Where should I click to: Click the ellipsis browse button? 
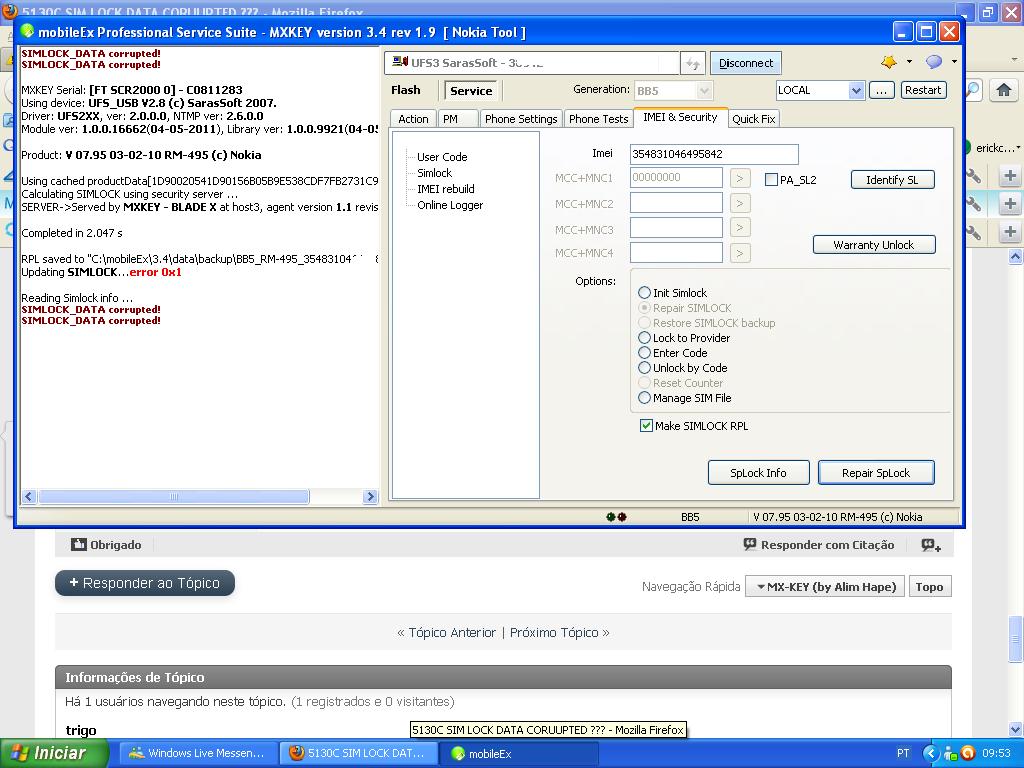tap(881, 90)
